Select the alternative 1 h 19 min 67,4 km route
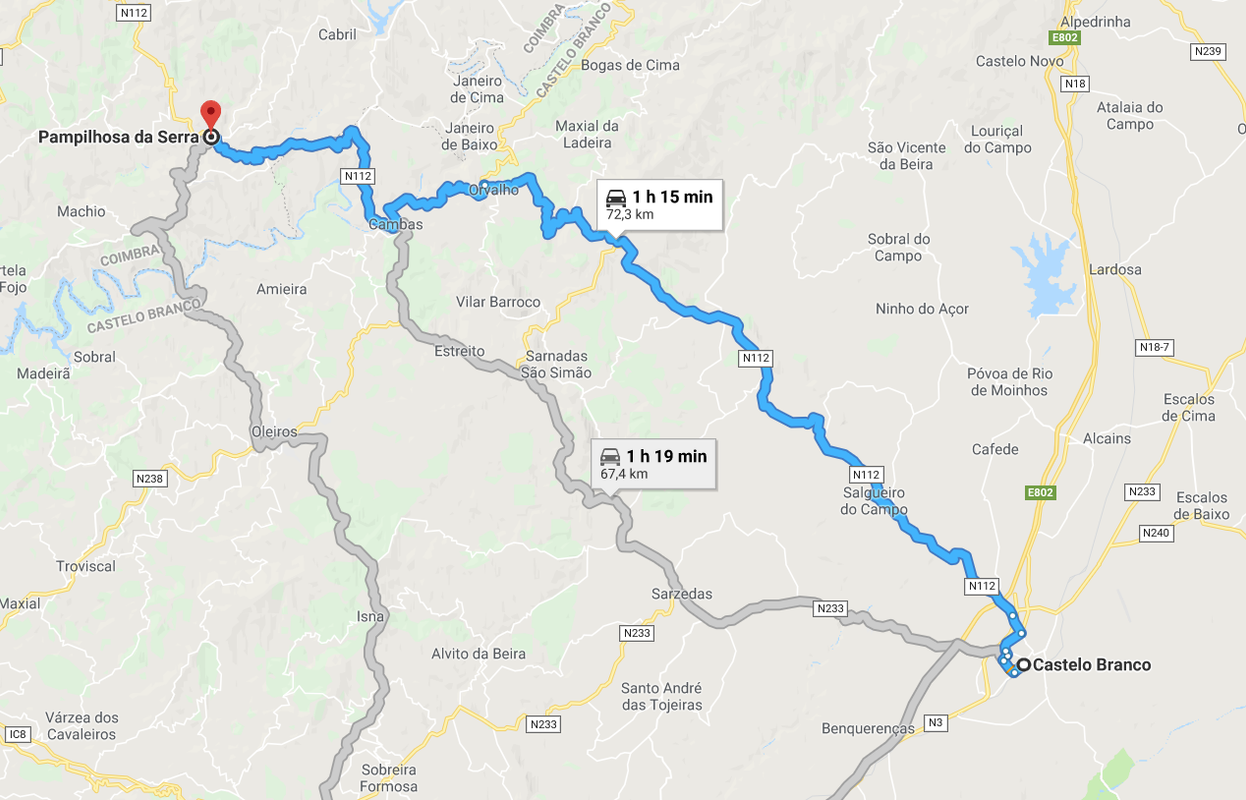Image resolution: width=1246 pixels, height=800 pixels. pos(654,464)
